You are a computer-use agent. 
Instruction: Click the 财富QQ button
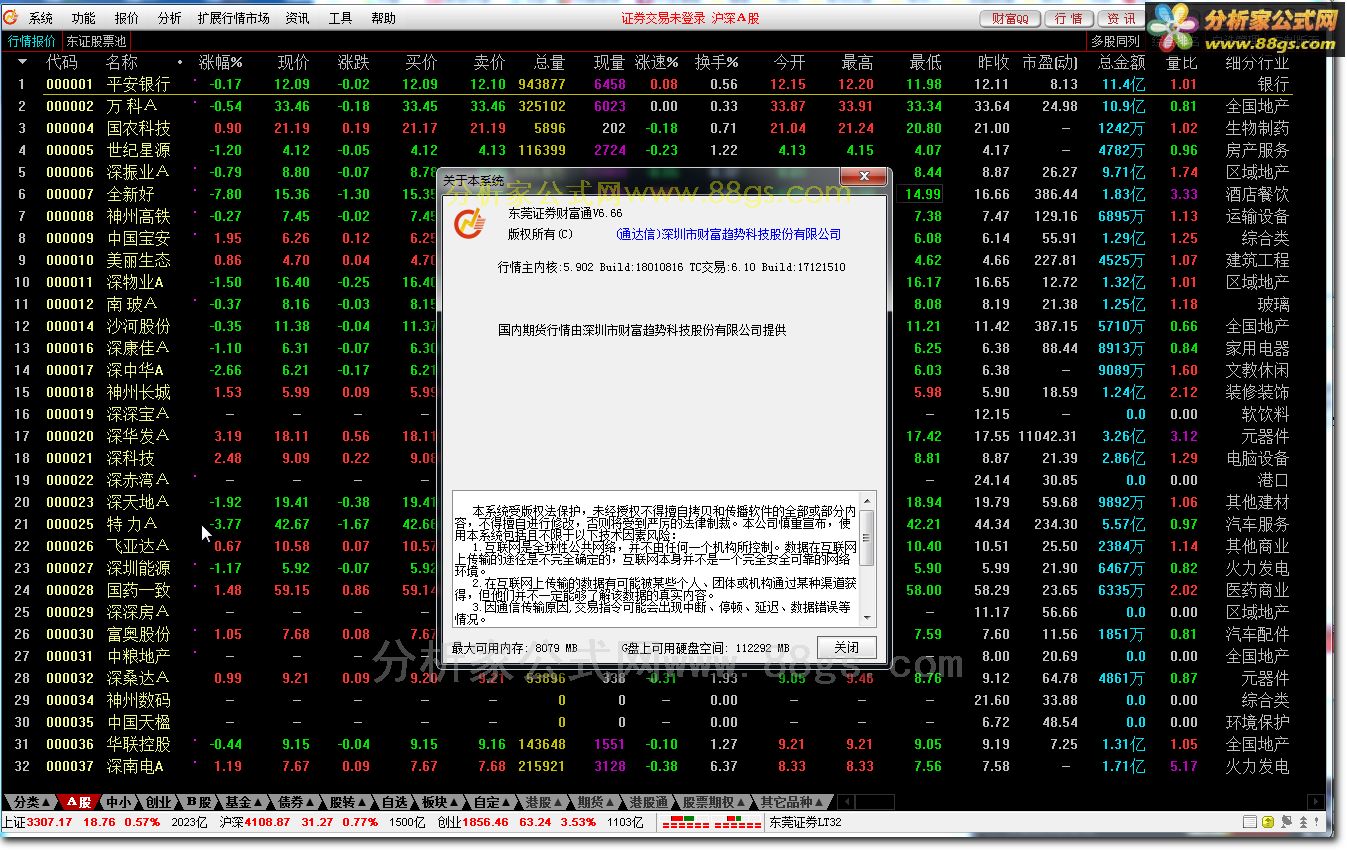pyautogui.click(x=1010, y=18)
